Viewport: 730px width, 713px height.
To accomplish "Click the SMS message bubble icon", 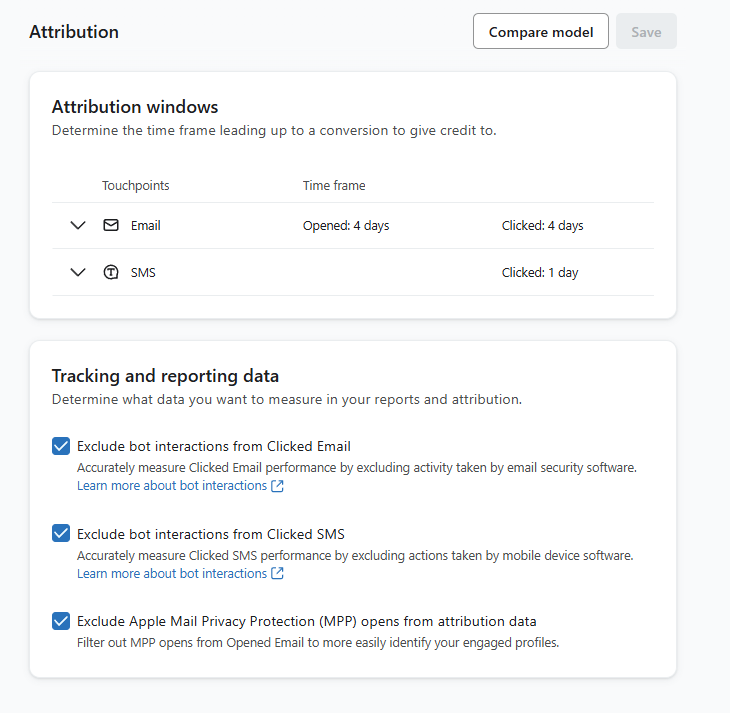I will click(x=111, y=272).
